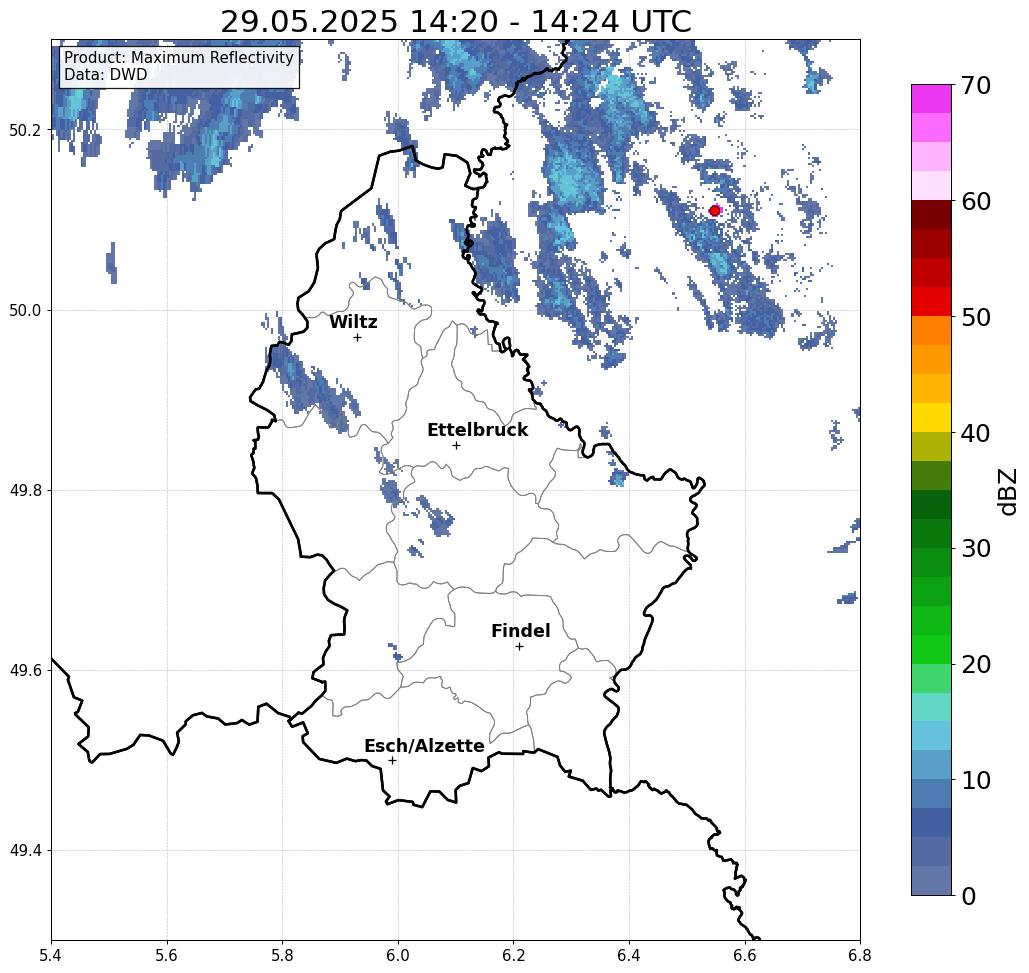Click the bright red 50 dBZ color band

[x=931, y=302]
